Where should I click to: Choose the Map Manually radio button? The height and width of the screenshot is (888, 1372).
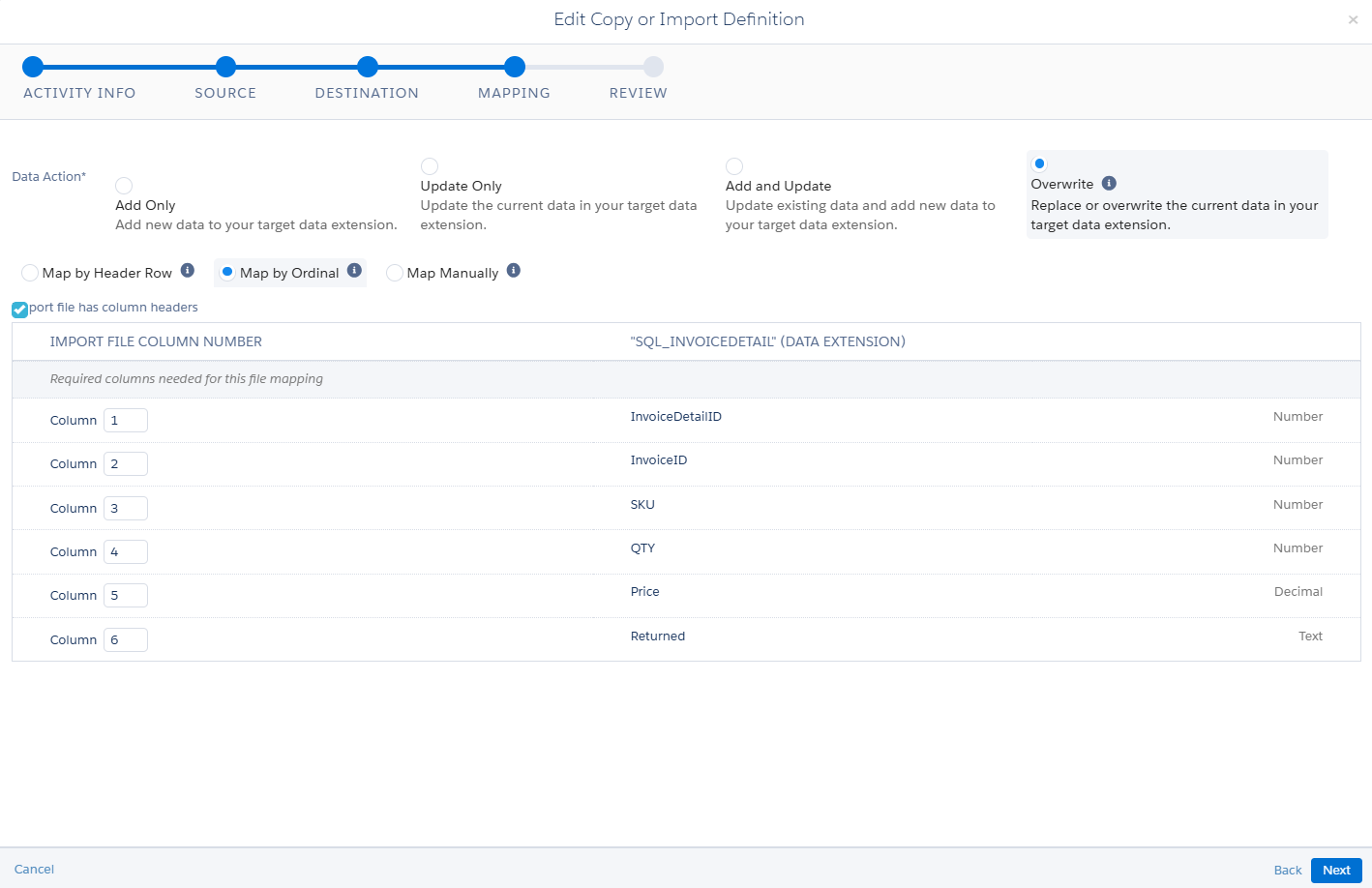click(395, 273)
